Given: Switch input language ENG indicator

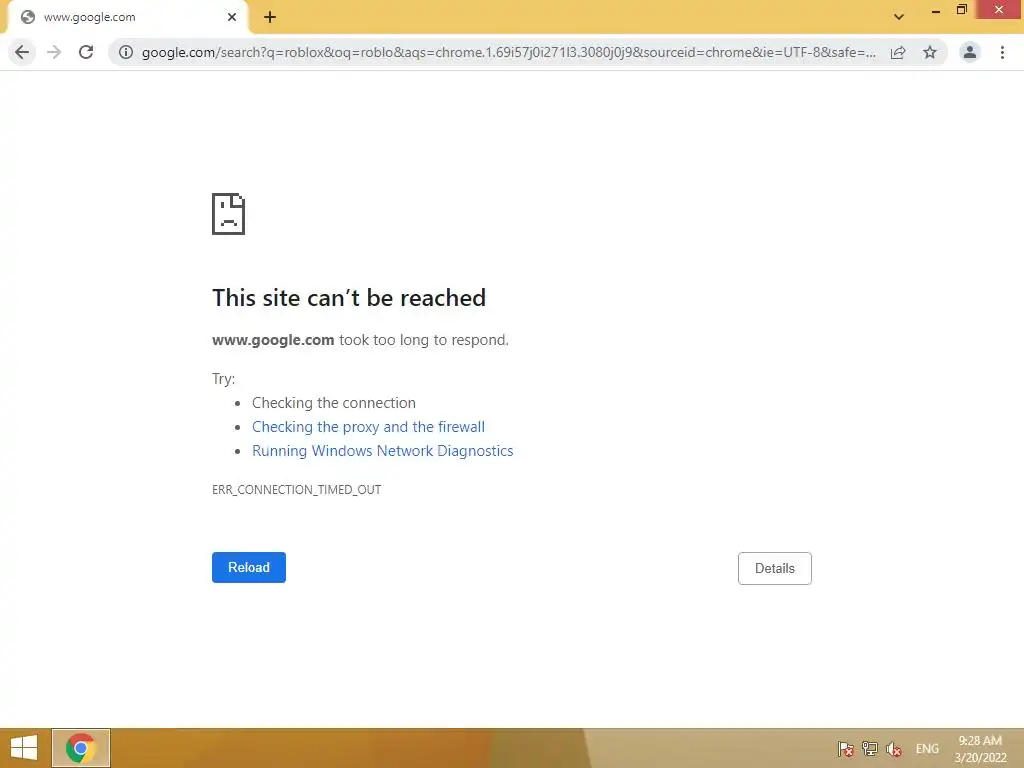Looking at the screenshot, I should coord(927,748).
